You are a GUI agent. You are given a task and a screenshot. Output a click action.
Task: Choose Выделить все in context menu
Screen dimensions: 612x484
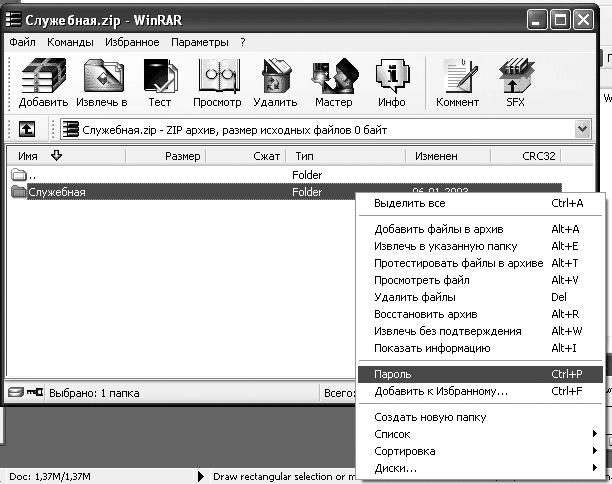(480, 203)
